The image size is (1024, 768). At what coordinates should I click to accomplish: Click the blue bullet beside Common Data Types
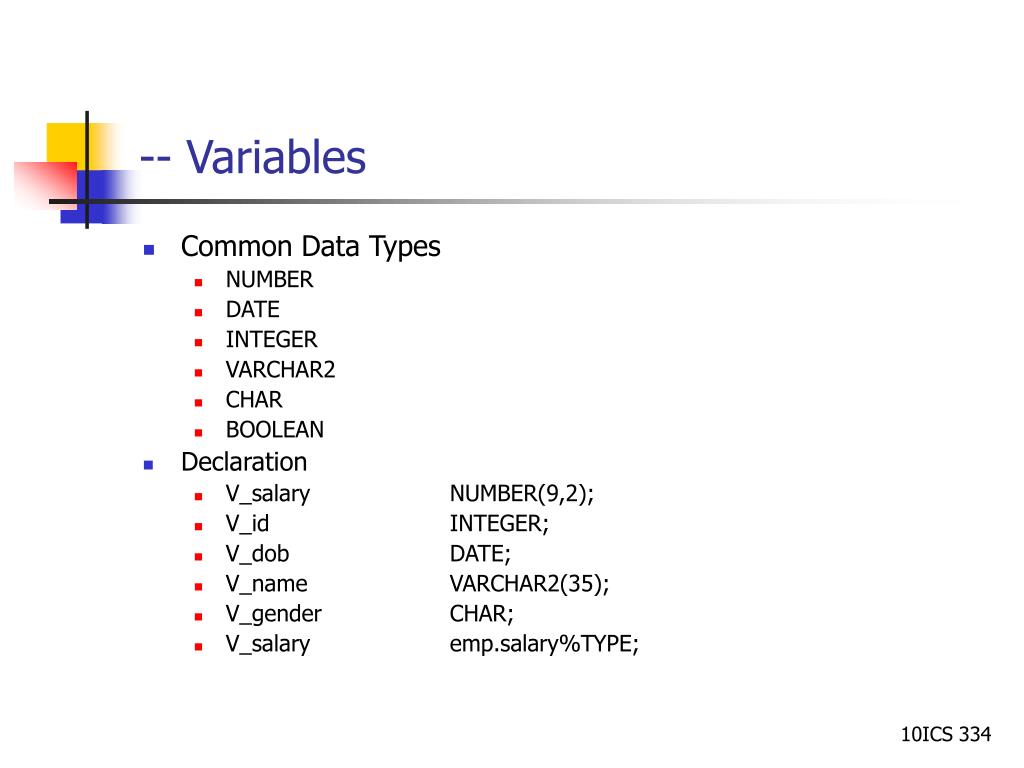[x=149, y=249]
